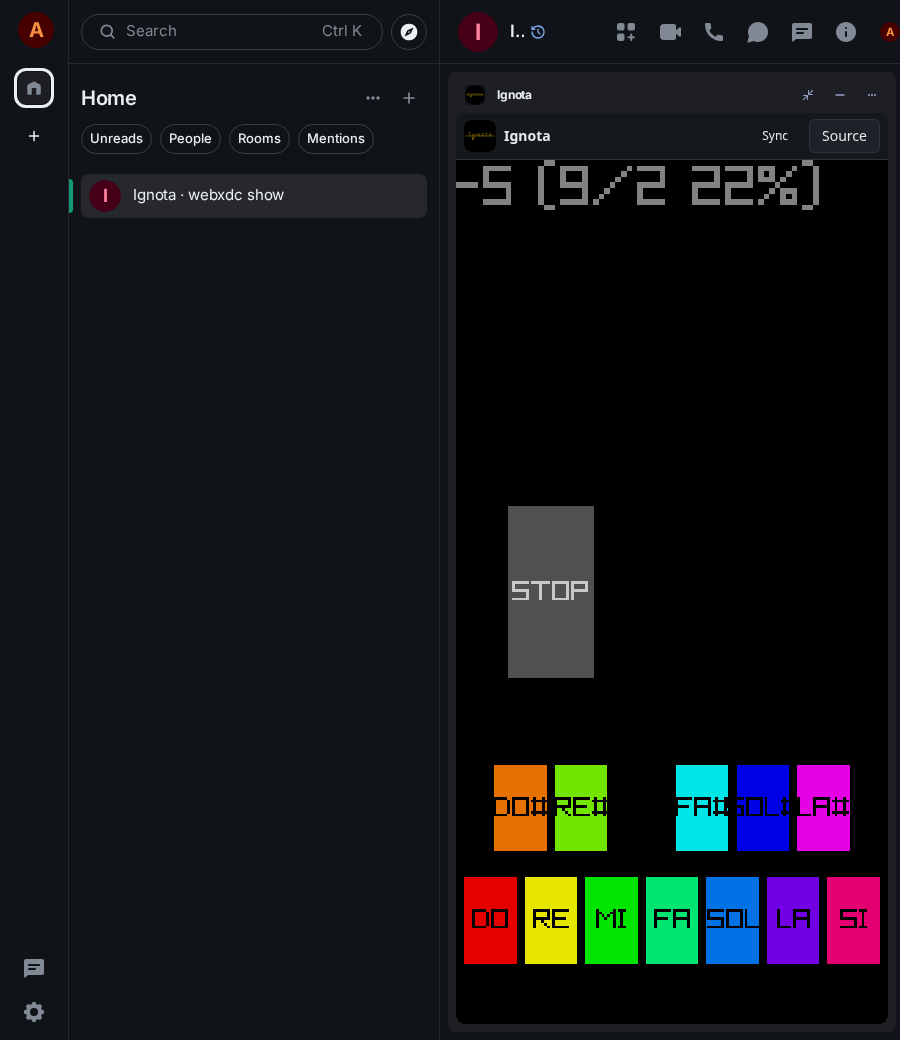
Task: Play the dark blue SOL# key
Action: click(763, 807)
